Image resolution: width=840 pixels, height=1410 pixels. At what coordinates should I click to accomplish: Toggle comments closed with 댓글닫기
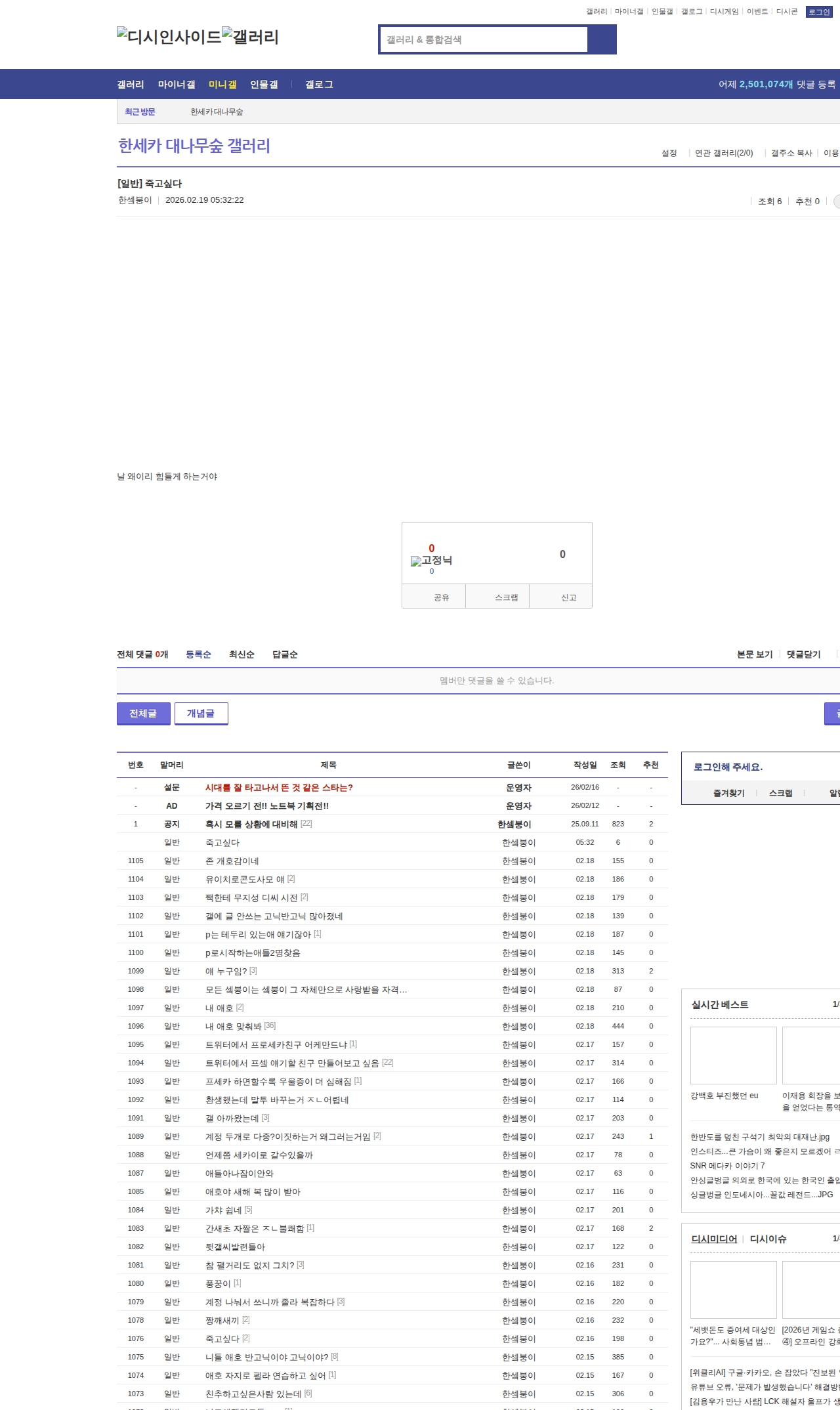point(803,654)
